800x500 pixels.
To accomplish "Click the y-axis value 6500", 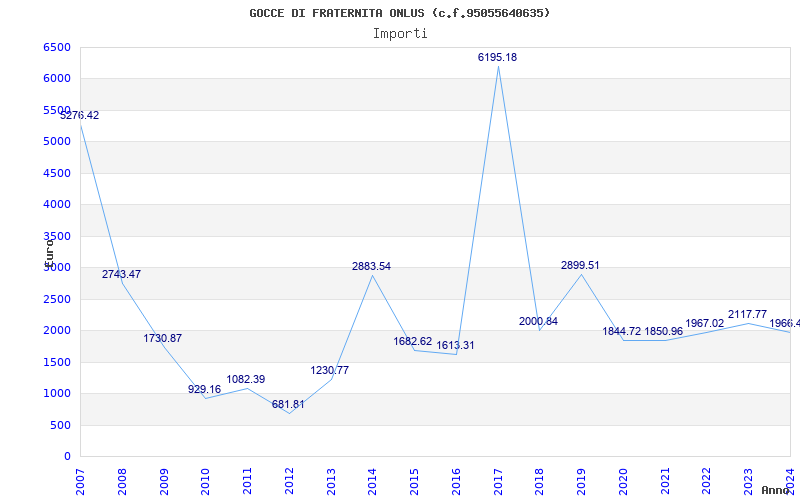I will pyautogui.click(x=57, y=47).
